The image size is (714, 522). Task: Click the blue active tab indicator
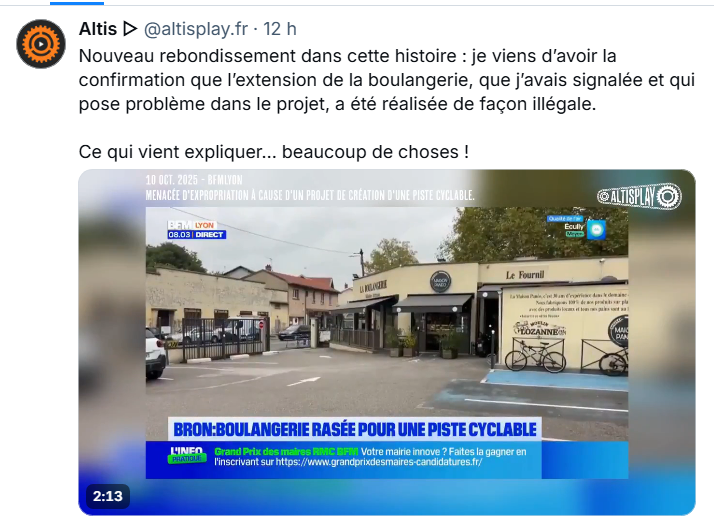[76, 3]
